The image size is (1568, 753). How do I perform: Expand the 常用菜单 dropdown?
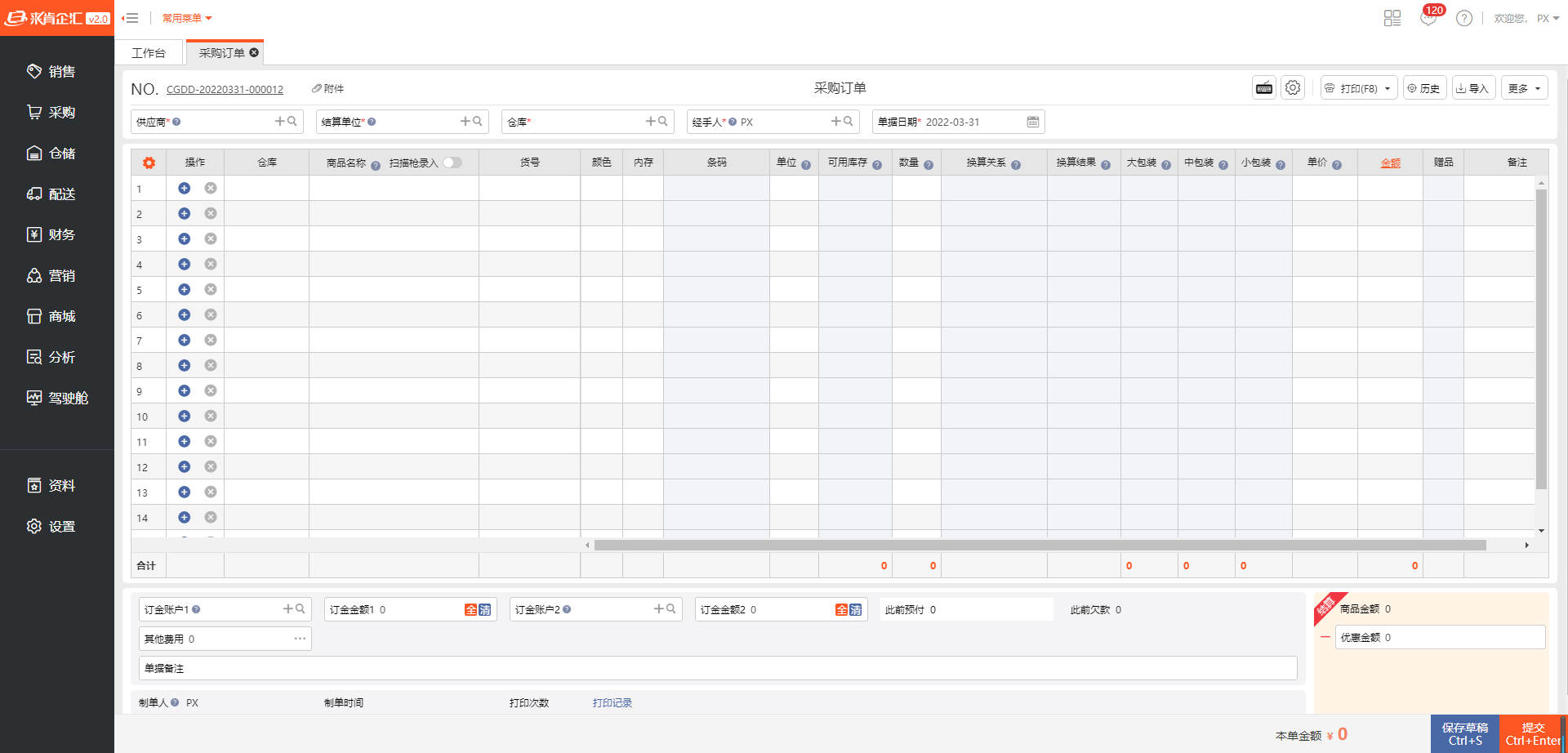click(186, 18)
